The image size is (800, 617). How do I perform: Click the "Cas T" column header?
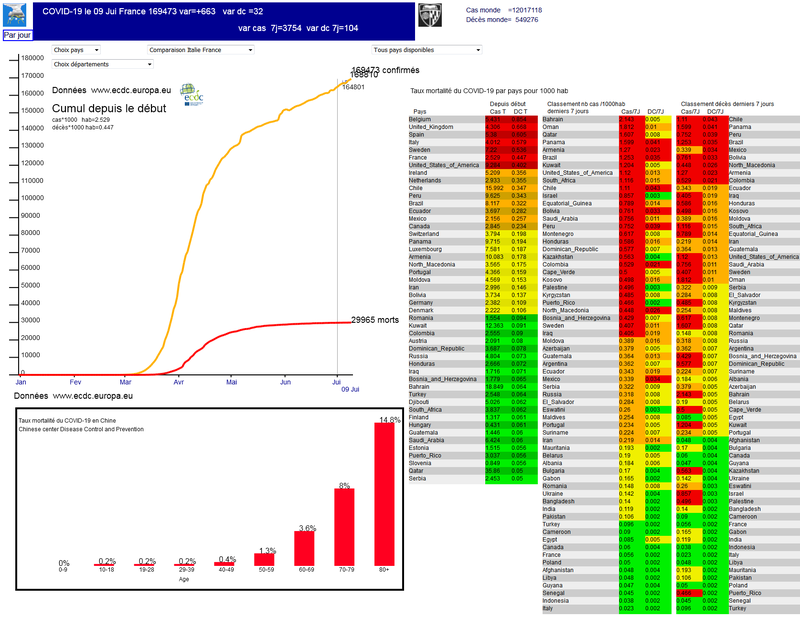pyautogui.click(x=494, y=111)
